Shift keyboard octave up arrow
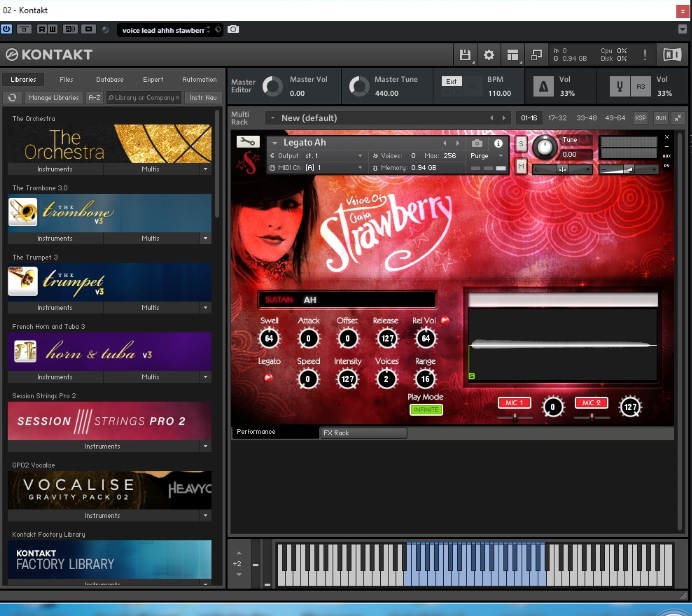Image resolution: width=692 pixels, height=616 pixels. tap(239, 553)
